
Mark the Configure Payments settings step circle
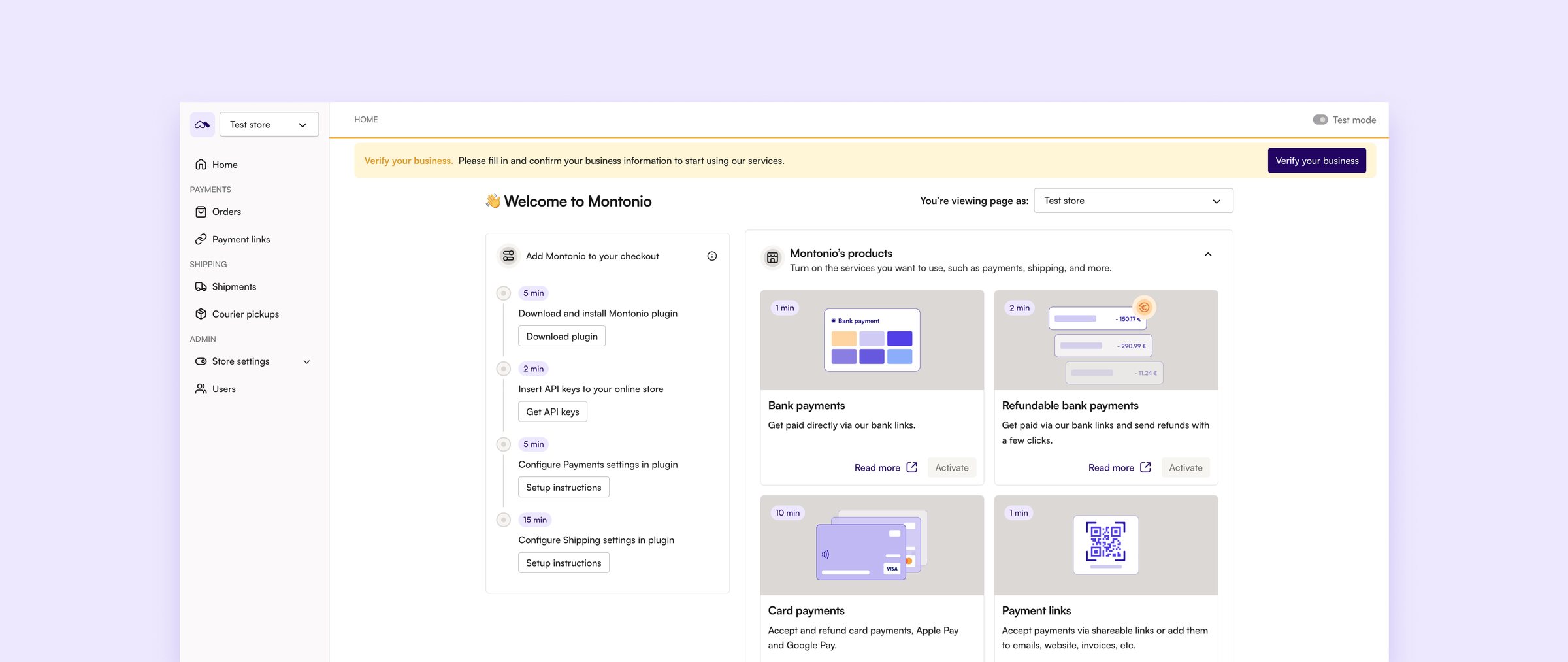coord(503,444)
